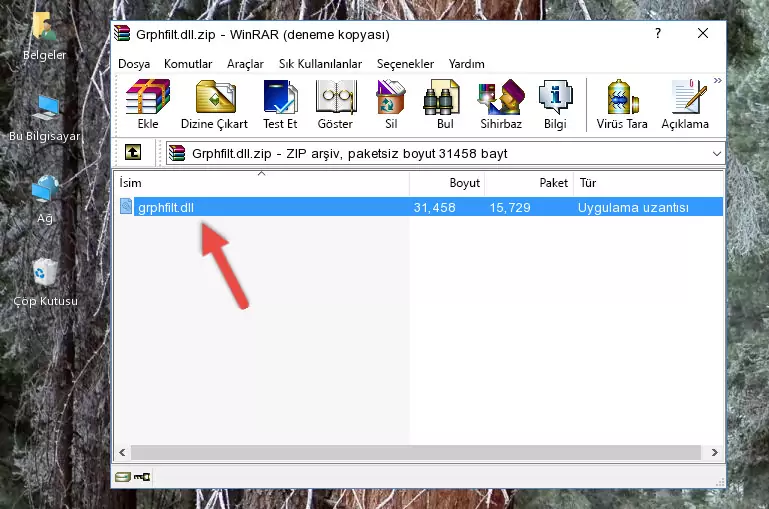Click the key password icon in status bar

coord(142,477)
